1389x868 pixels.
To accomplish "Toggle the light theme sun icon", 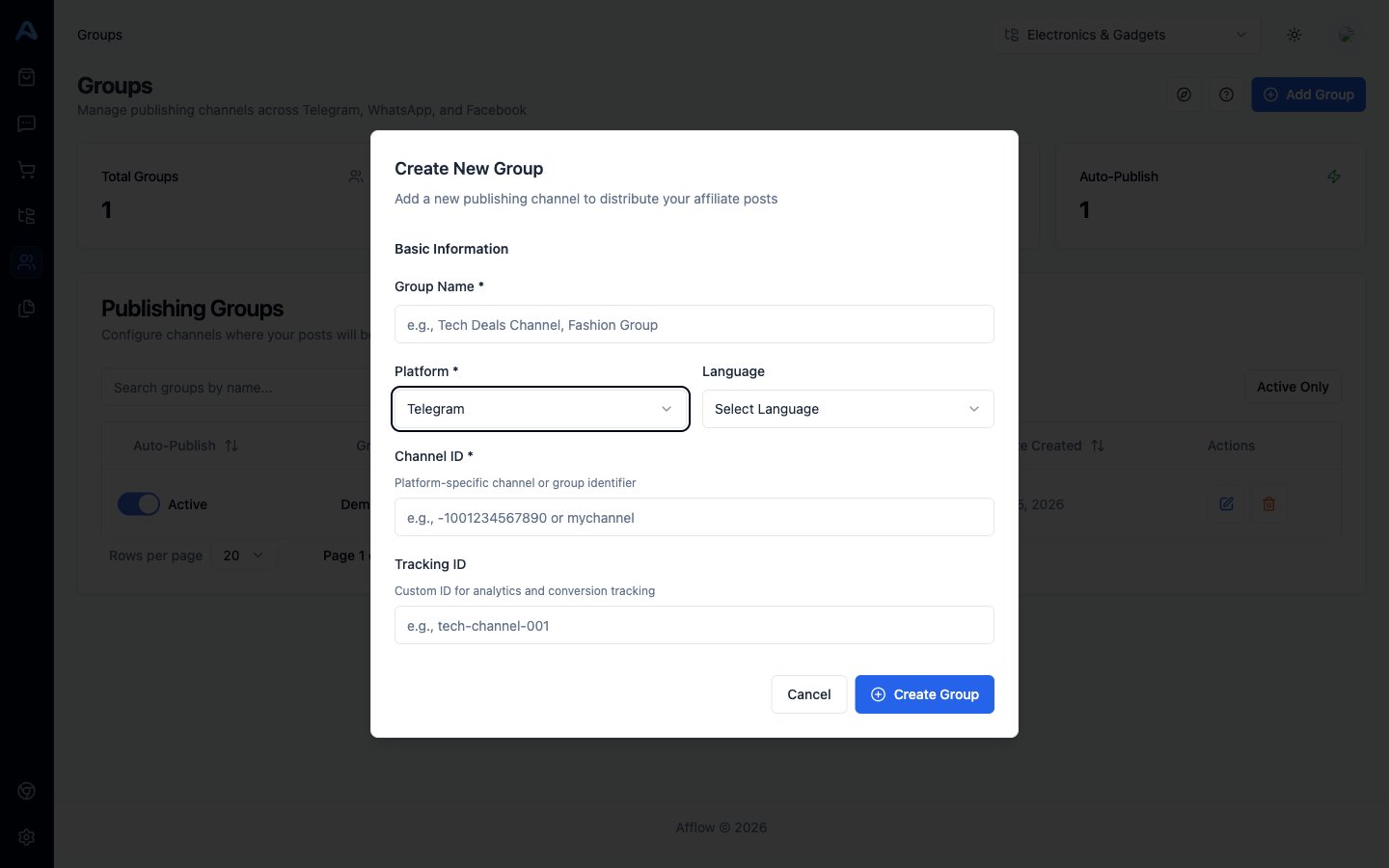I will coord(1294,35).
